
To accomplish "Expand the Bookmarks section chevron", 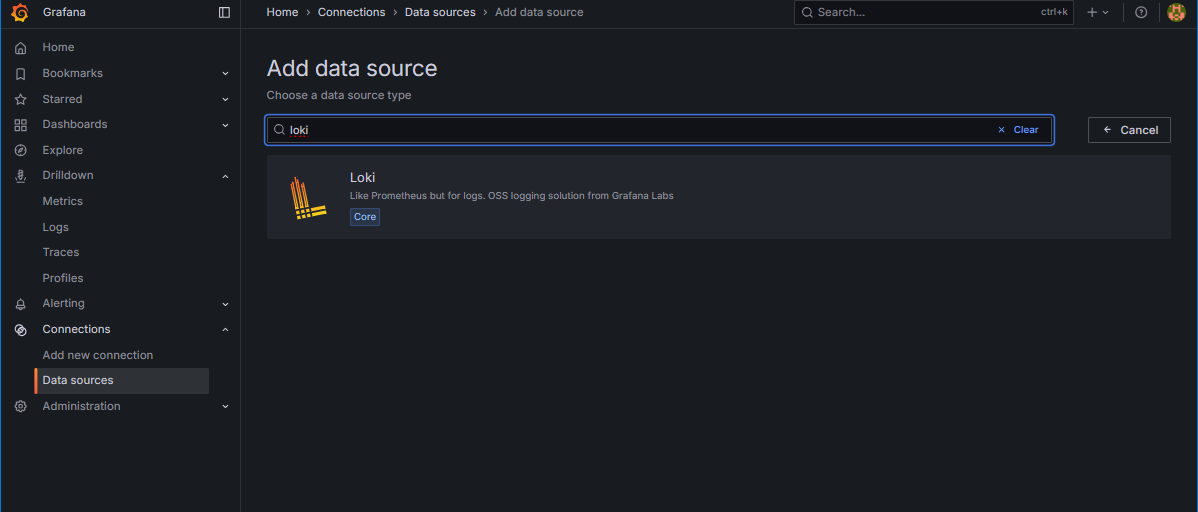I will (225, 74).
